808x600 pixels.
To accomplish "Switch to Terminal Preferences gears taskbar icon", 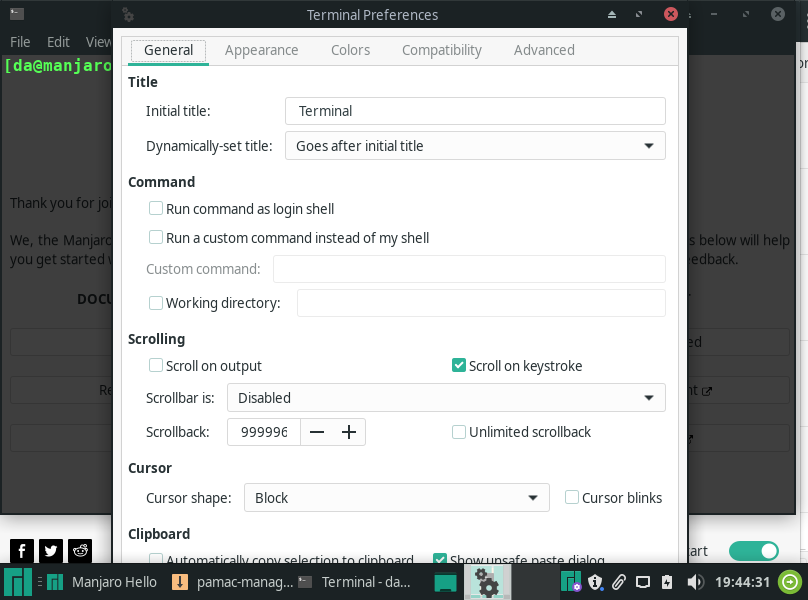I will tap(486, 582).
